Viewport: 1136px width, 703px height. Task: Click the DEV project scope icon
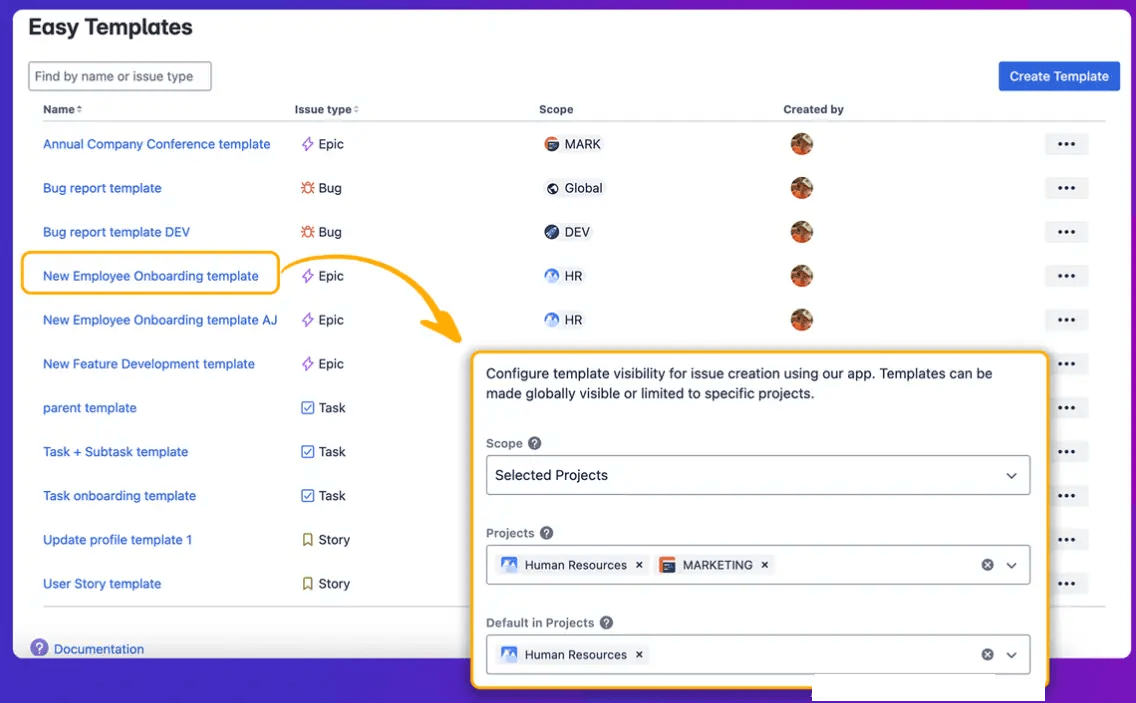click(551, 232)
